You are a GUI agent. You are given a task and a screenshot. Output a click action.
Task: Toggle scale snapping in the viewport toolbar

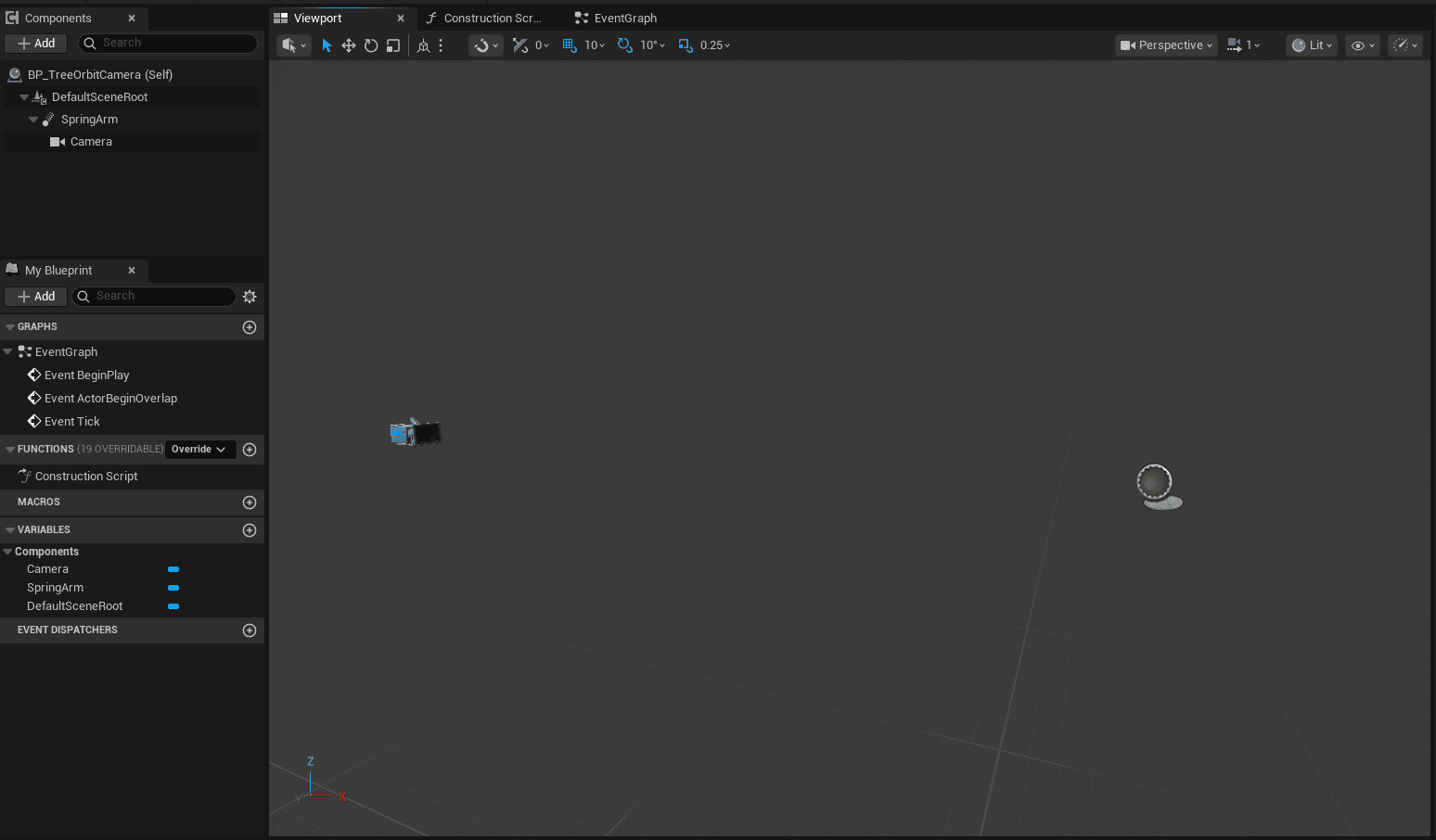click(685, 45)
